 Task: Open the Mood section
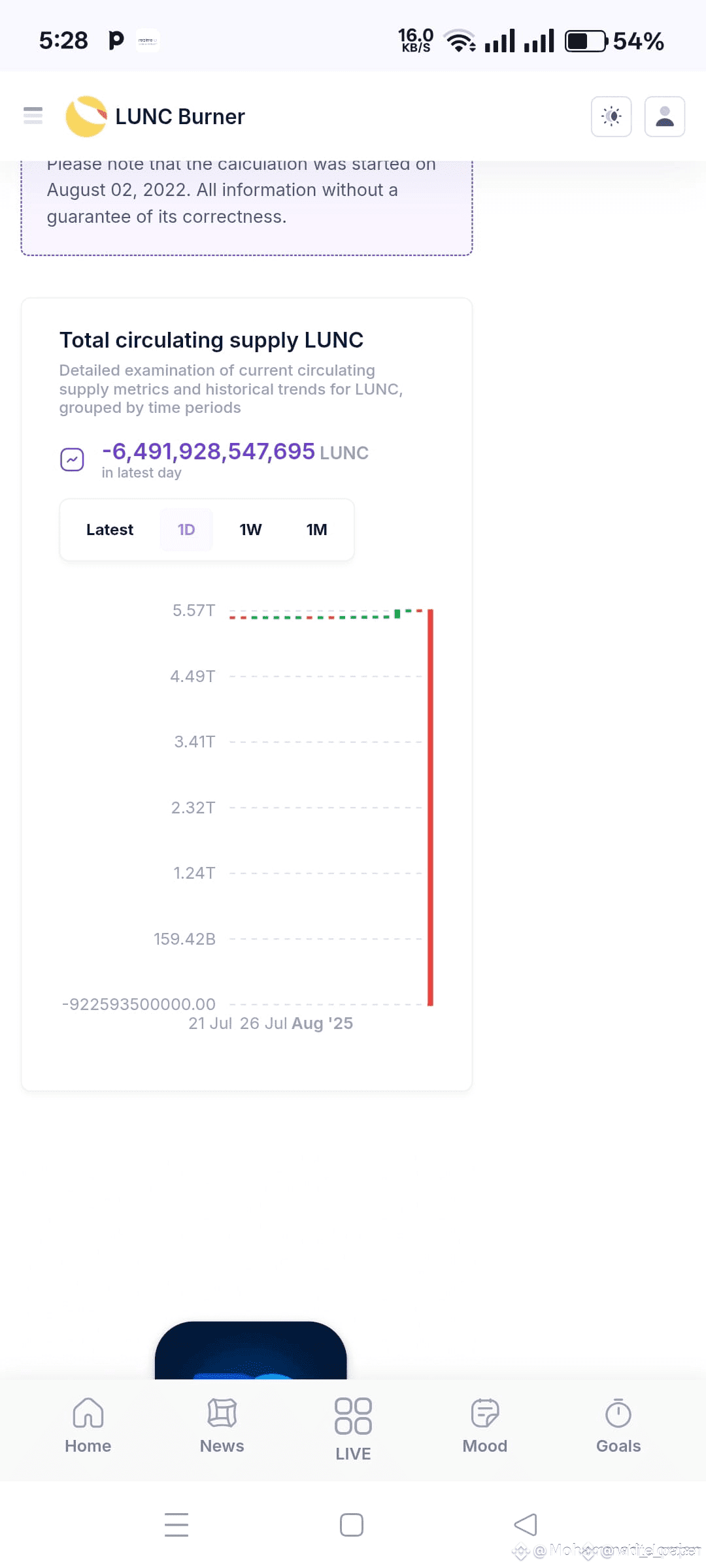point(485,1426)
